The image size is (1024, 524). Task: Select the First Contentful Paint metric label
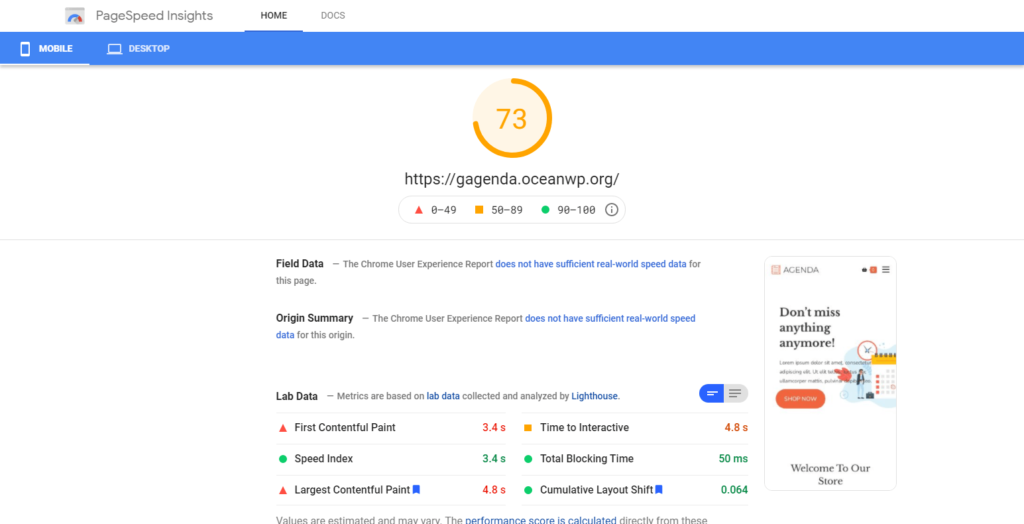345,427
